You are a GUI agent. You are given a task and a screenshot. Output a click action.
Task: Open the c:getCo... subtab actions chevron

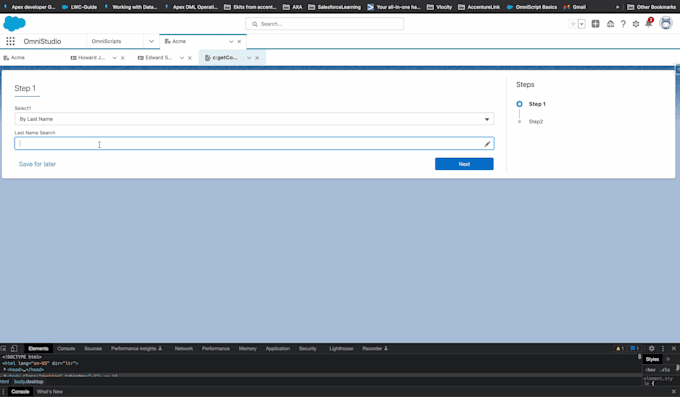249,58
